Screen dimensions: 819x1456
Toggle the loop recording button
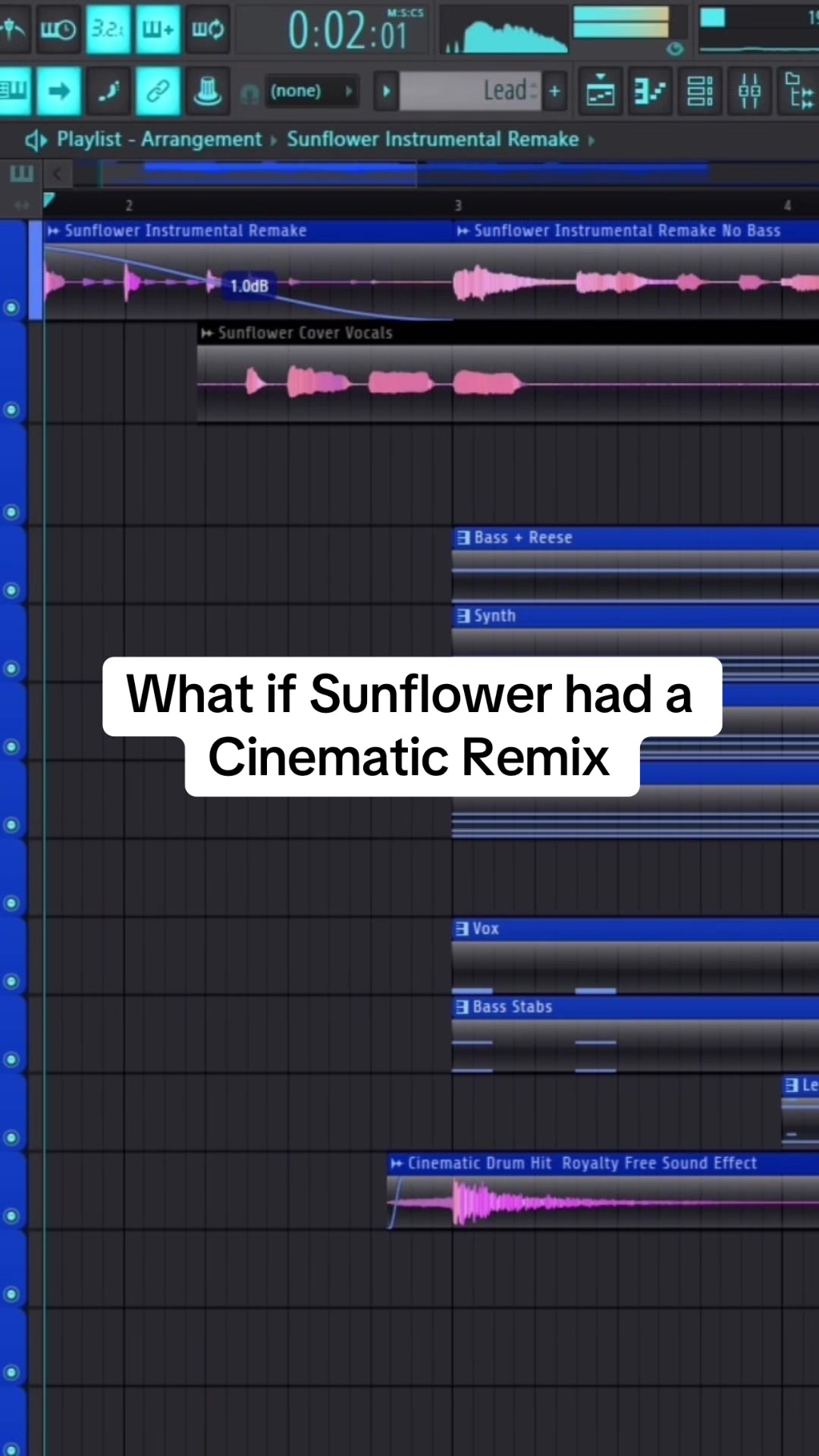coord(207,29)
